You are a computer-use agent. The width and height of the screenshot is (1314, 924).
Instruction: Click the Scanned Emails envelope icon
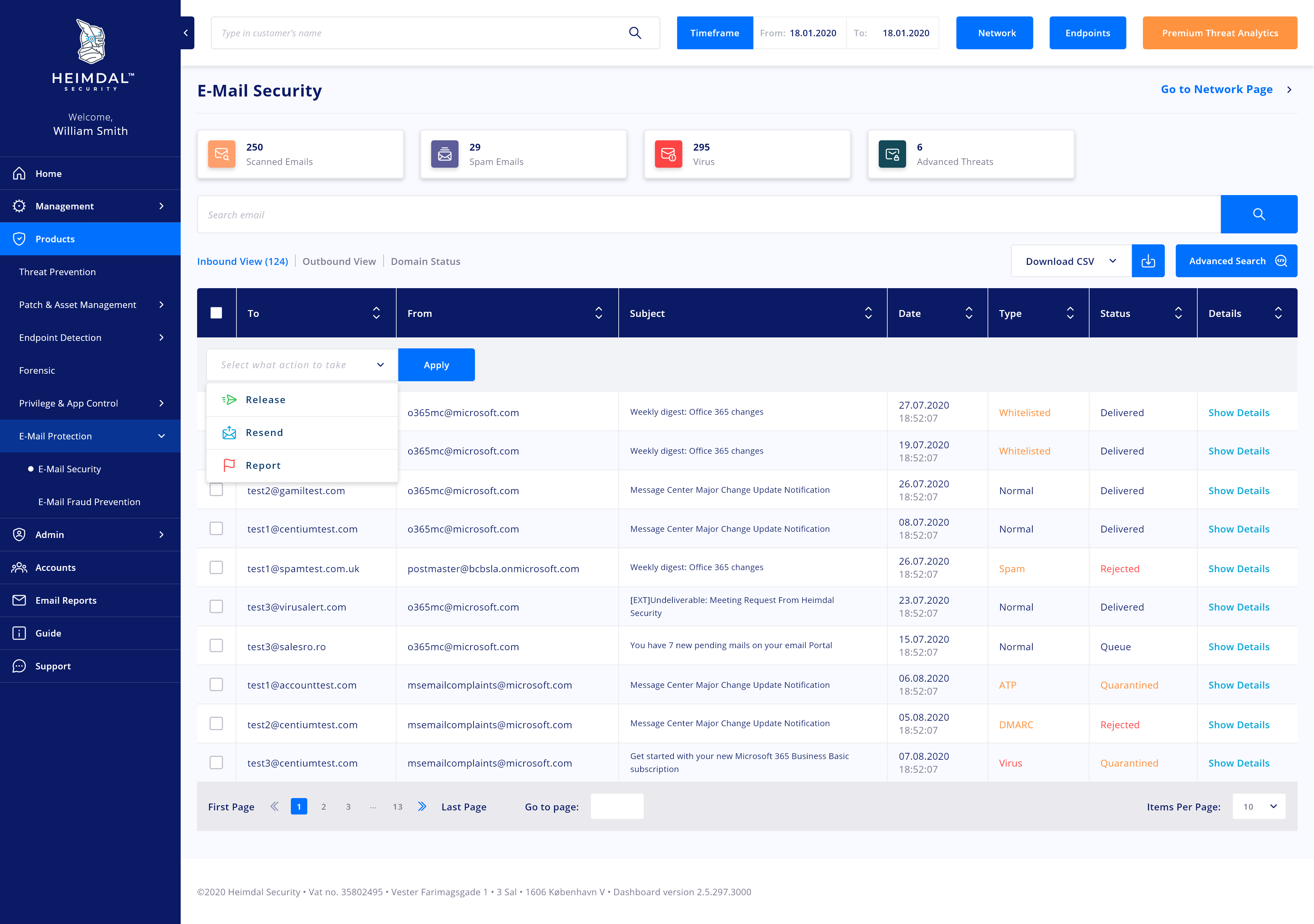[x=221, y=154]
